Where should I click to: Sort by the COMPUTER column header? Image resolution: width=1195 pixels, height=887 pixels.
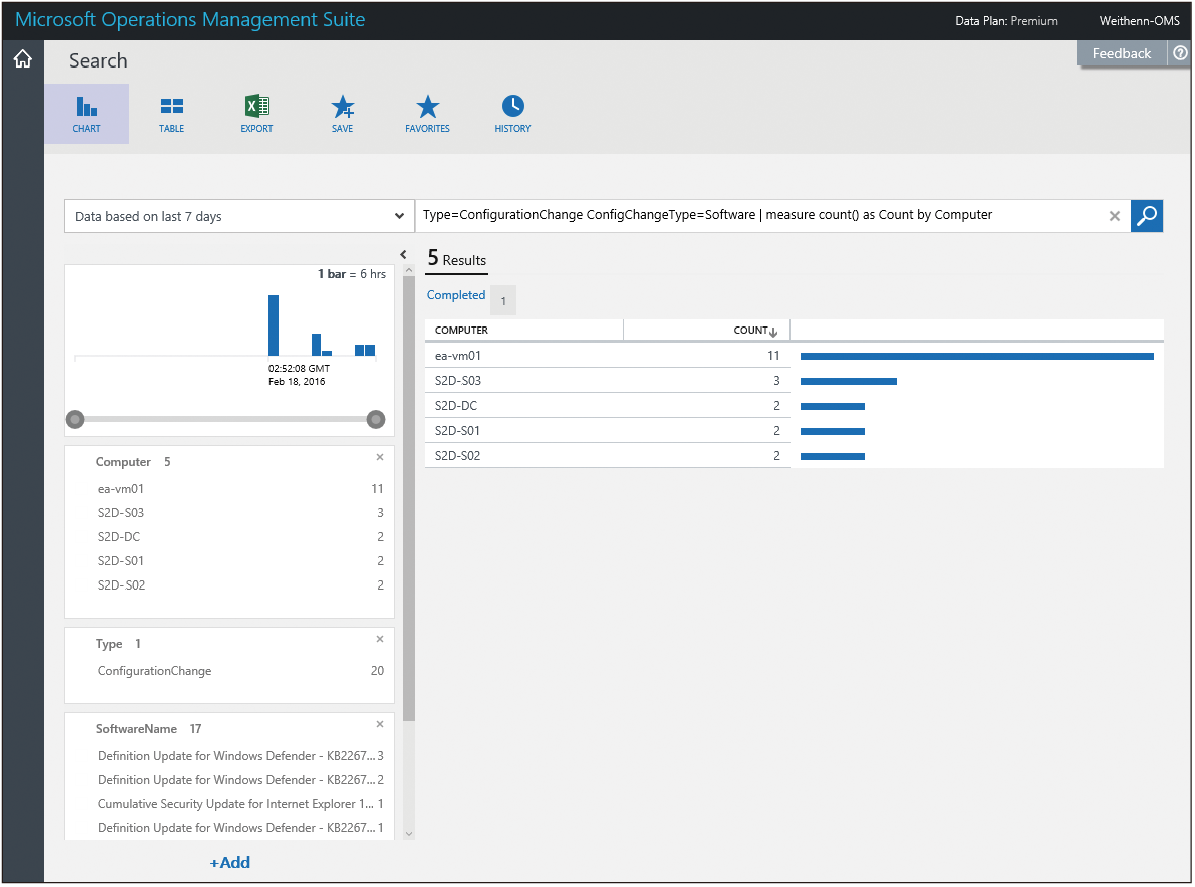[x=461, y=330]
